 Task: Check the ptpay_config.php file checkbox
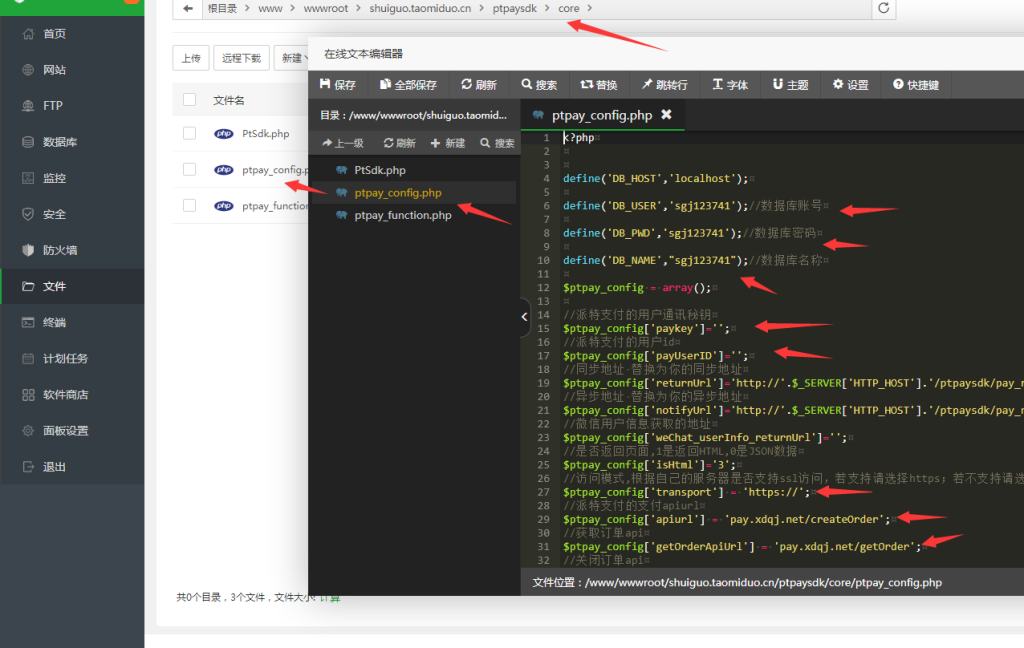point(189,170)
